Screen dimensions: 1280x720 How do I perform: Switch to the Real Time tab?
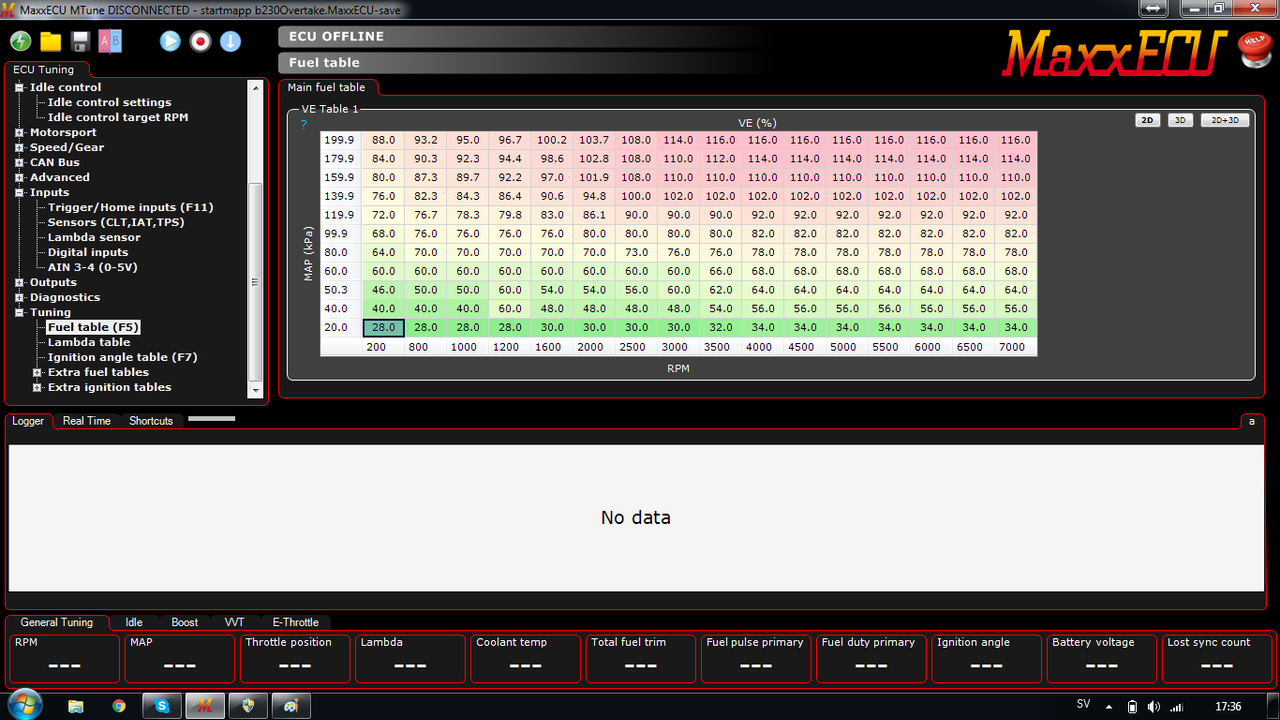pyautogui.click(x=87, y=421)
